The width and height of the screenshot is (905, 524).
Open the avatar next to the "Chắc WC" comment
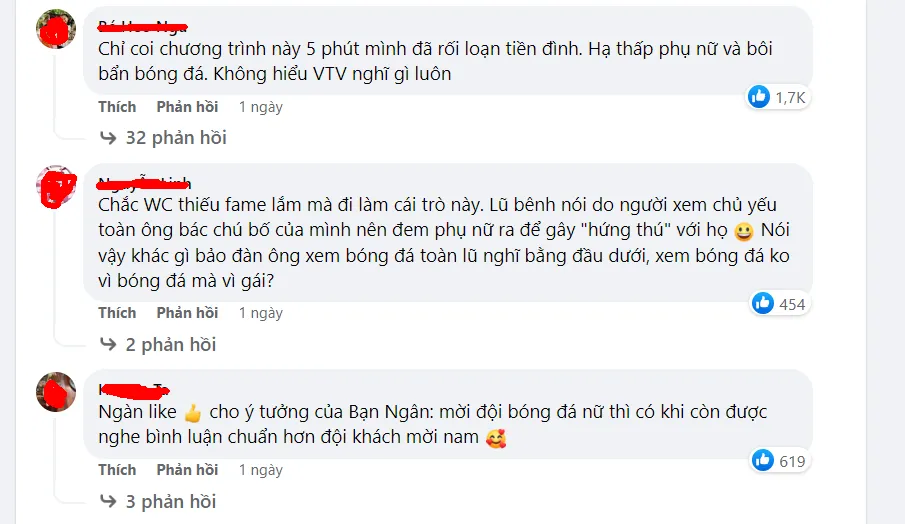tap(55, 185)
